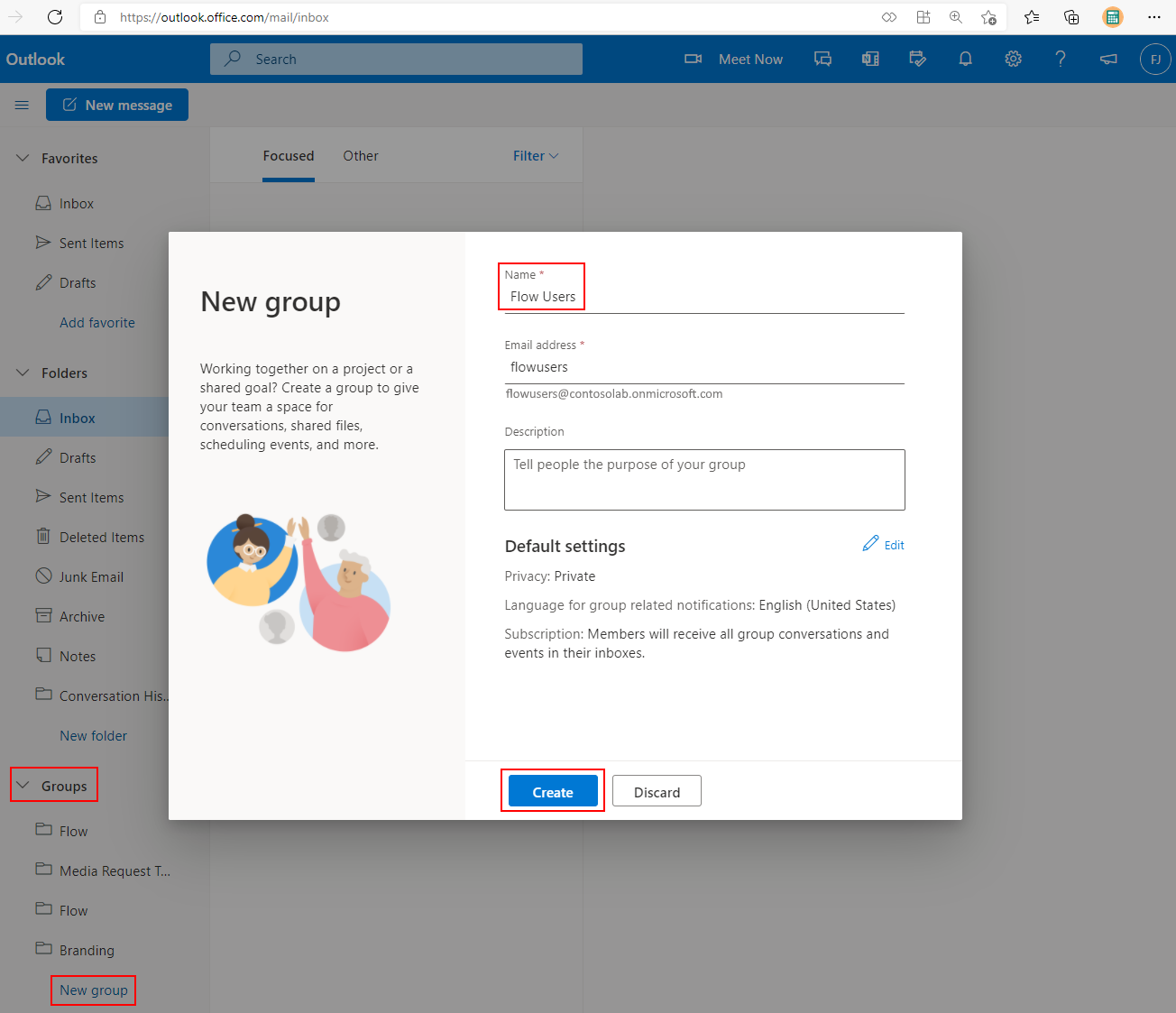Click the browser refresh icon
The width and height of the screenshot is (1176, 1013).
click(x=55, y=17)
